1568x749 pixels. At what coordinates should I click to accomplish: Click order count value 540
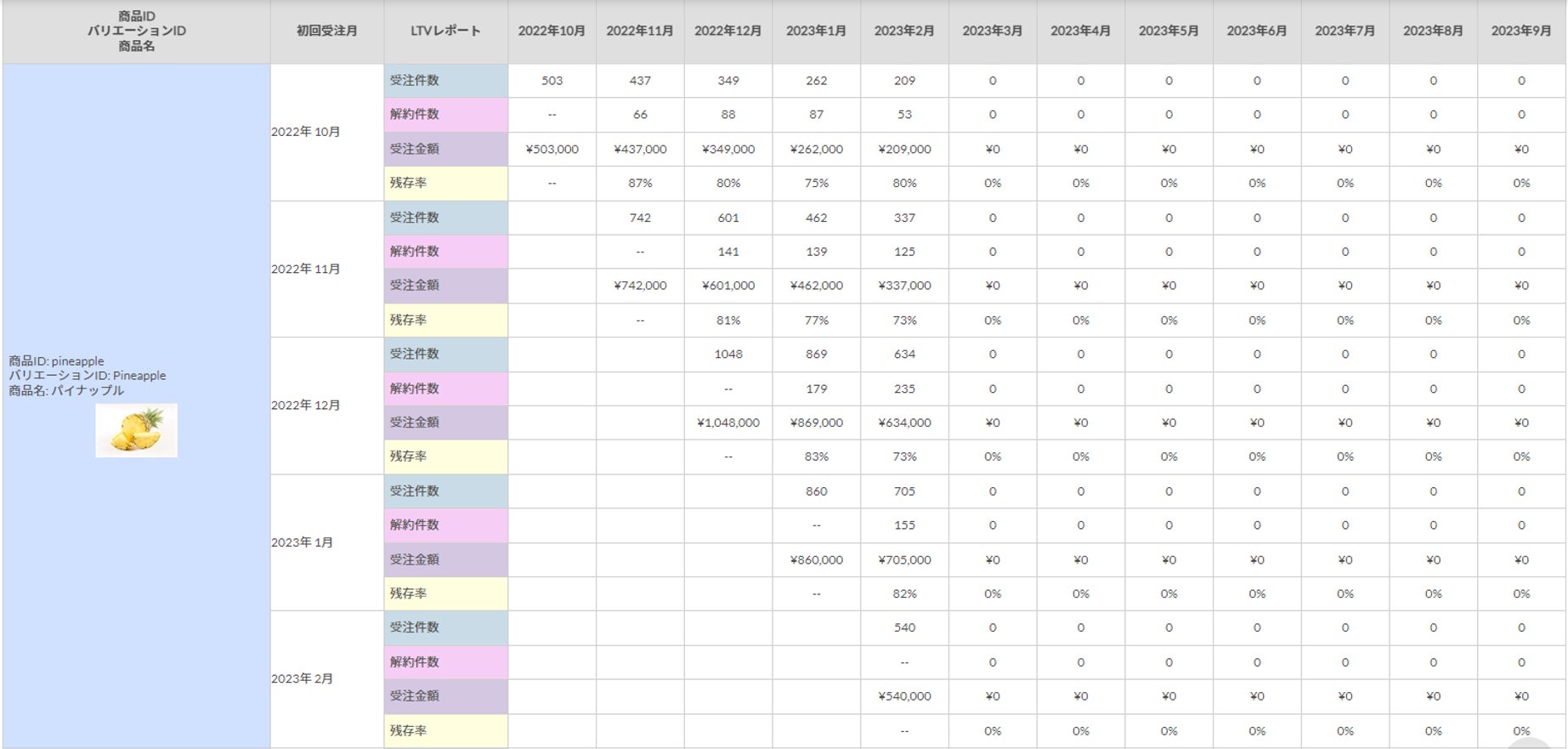coord(904,628)
